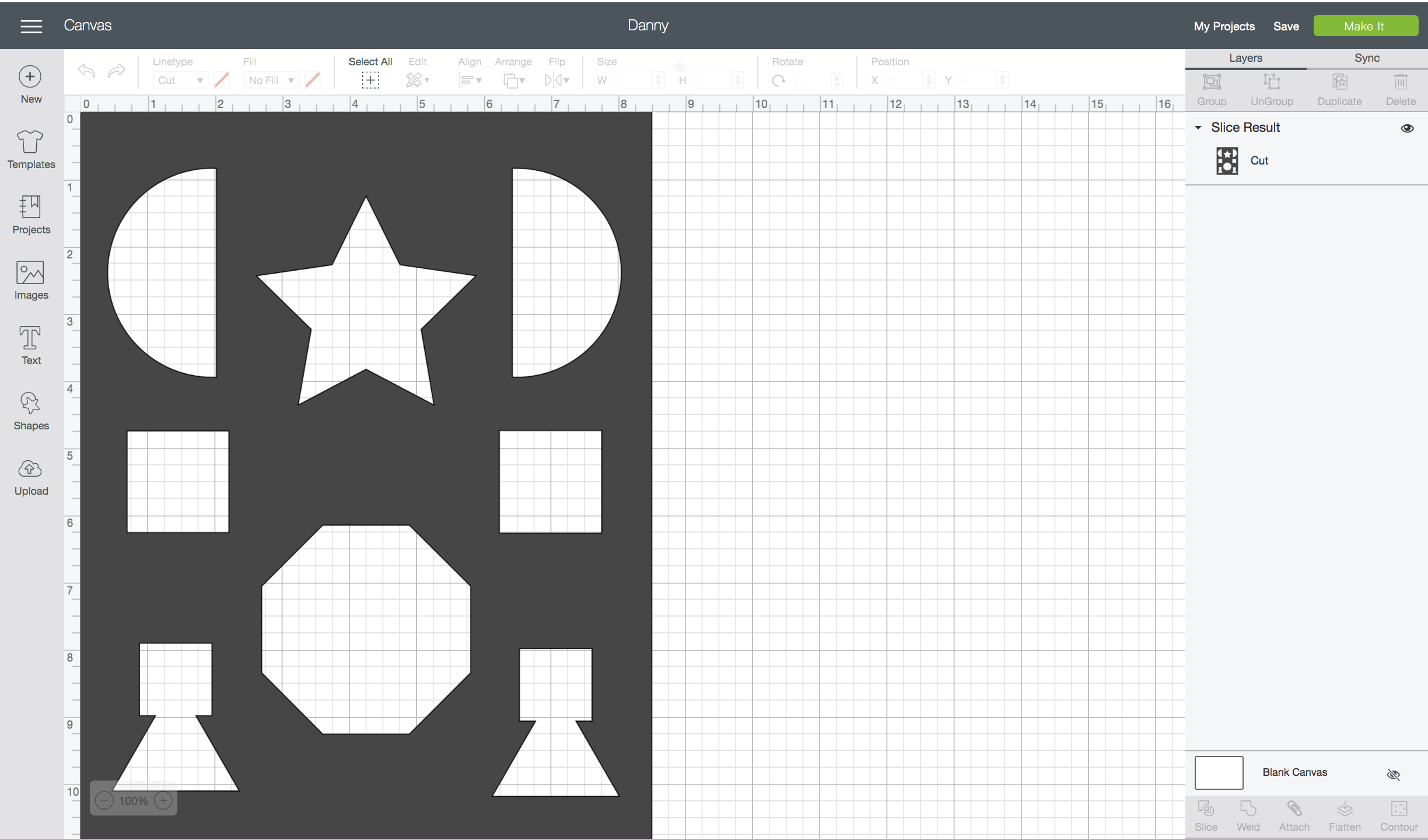1428x840 pixels.
Task: Open the hamburger main menu
Action: point(31,26)
